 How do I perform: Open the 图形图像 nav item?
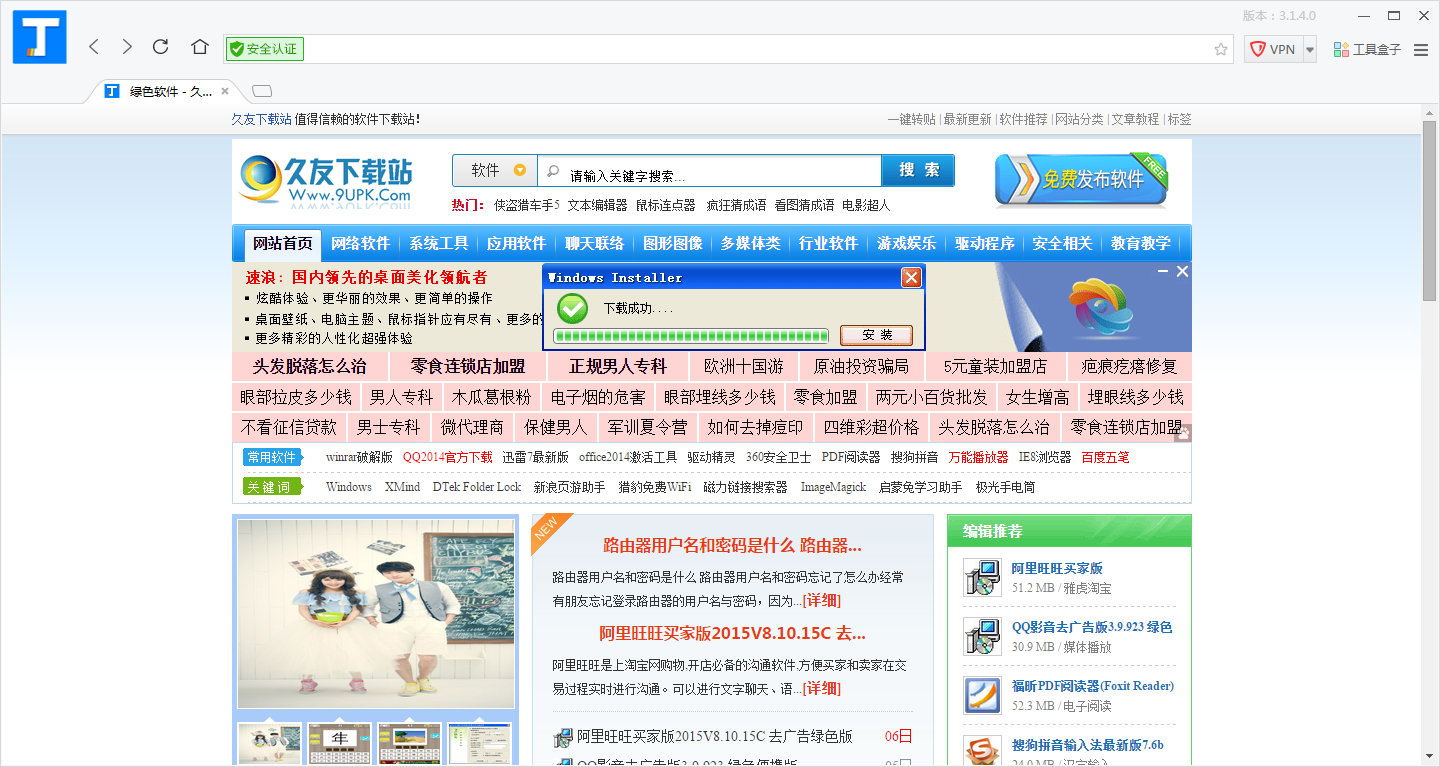coord(672,243)
